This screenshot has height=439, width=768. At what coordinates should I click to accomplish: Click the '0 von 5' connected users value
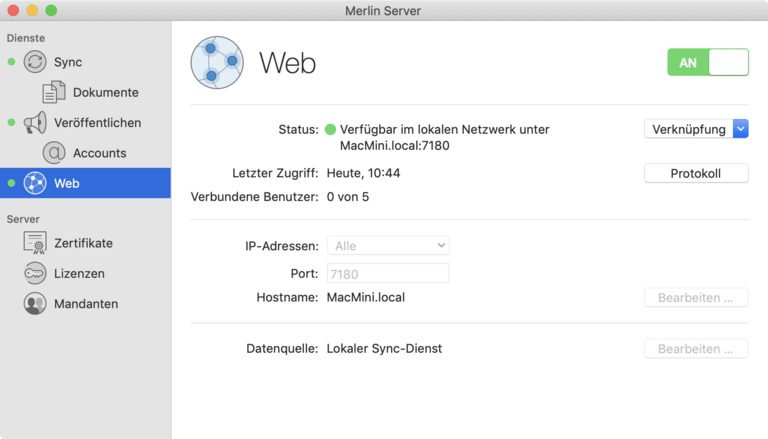click(348, 196)
